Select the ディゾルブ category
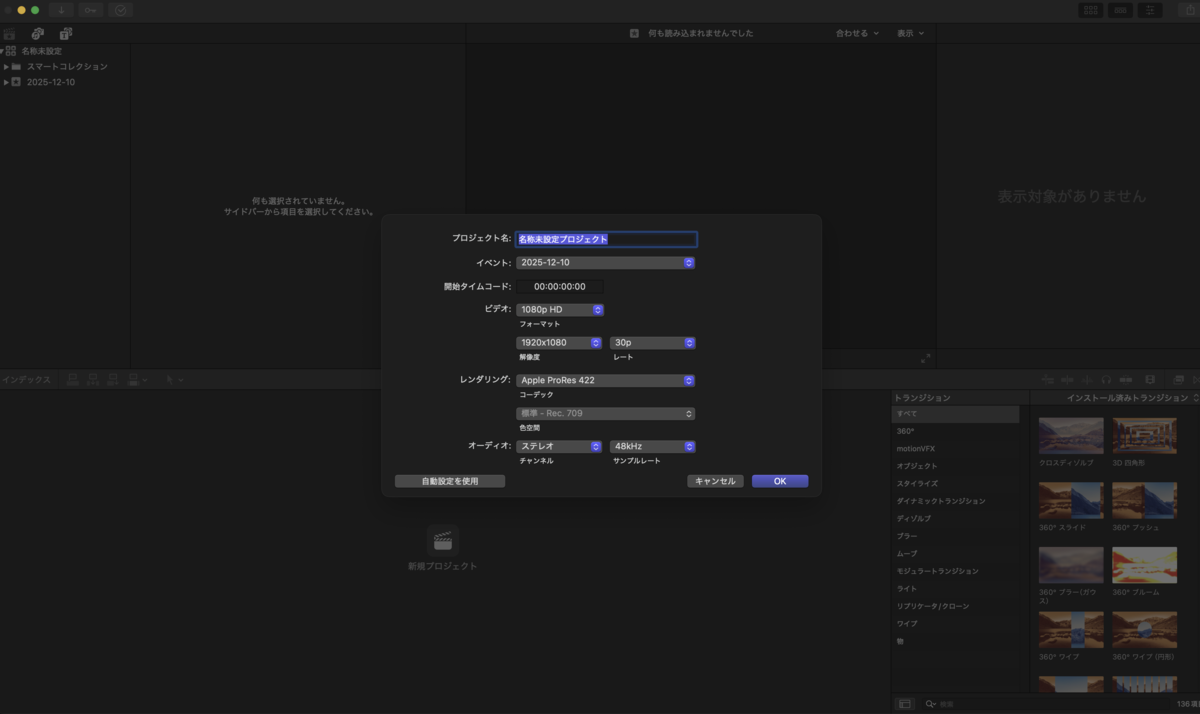 pos(955,519)
